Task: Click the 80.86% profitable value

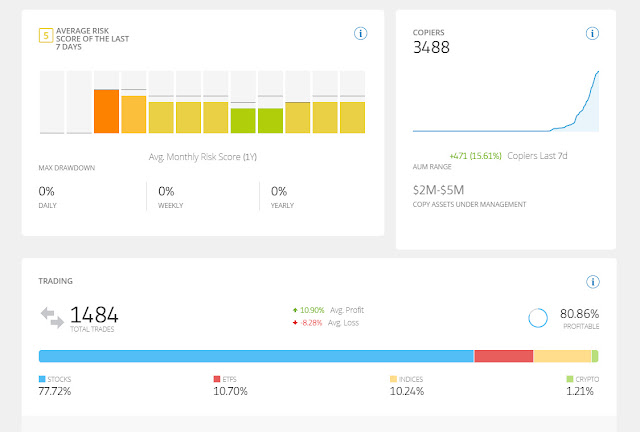Action: click(579, 314)
